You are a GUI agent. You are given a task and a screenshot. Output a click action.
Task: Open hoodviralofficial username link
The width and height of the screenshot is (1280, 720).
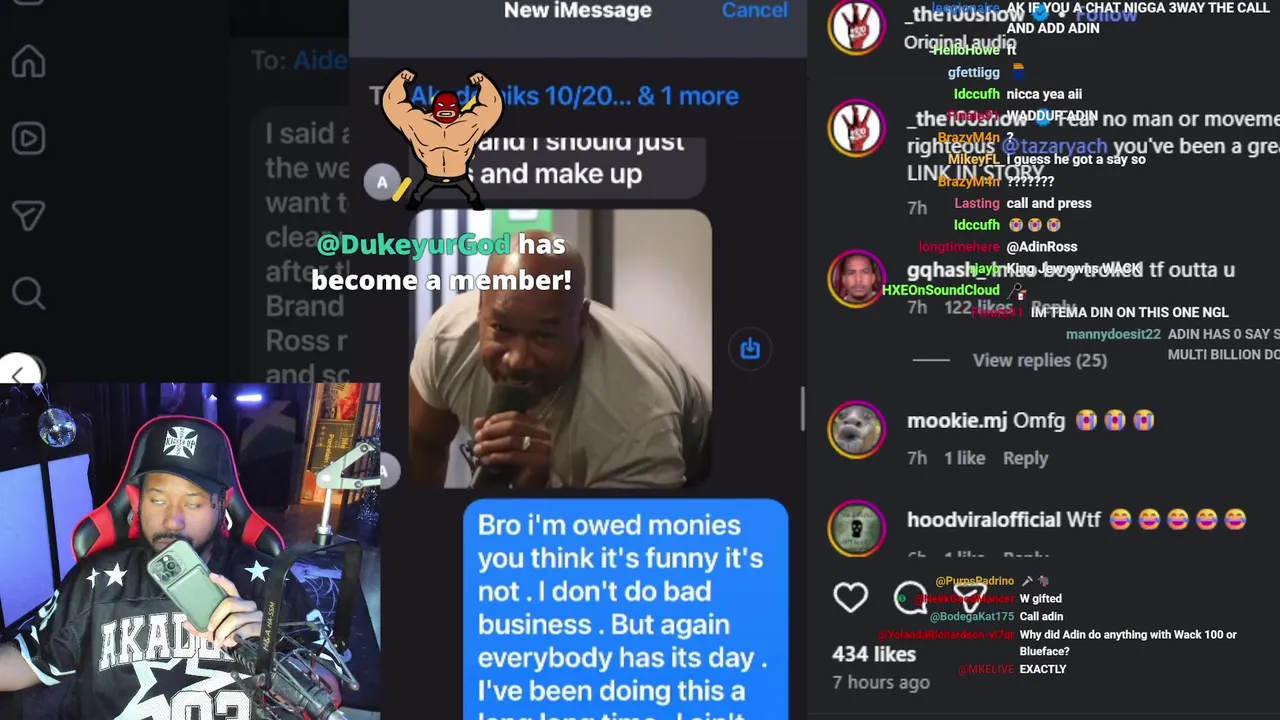tap(984, 520)
